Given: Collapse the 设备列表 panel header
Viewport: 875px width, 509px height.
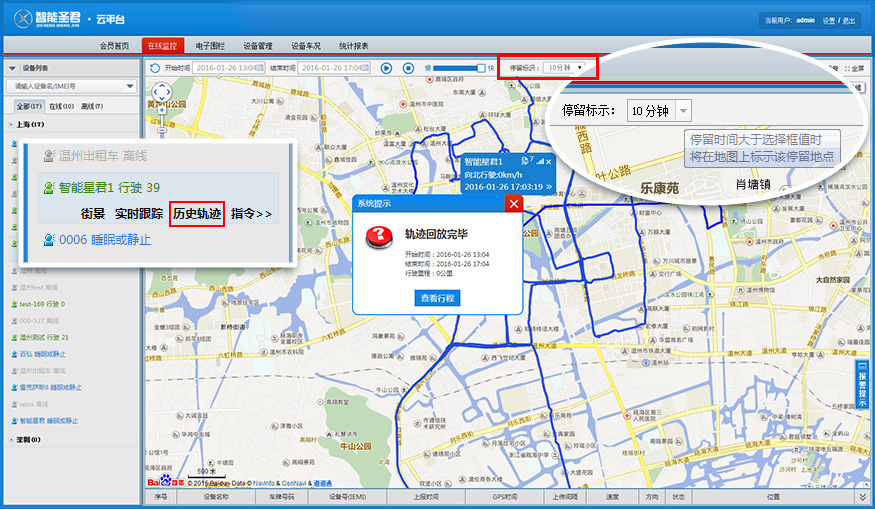Looking at the screenshot, I should point(12,68).
